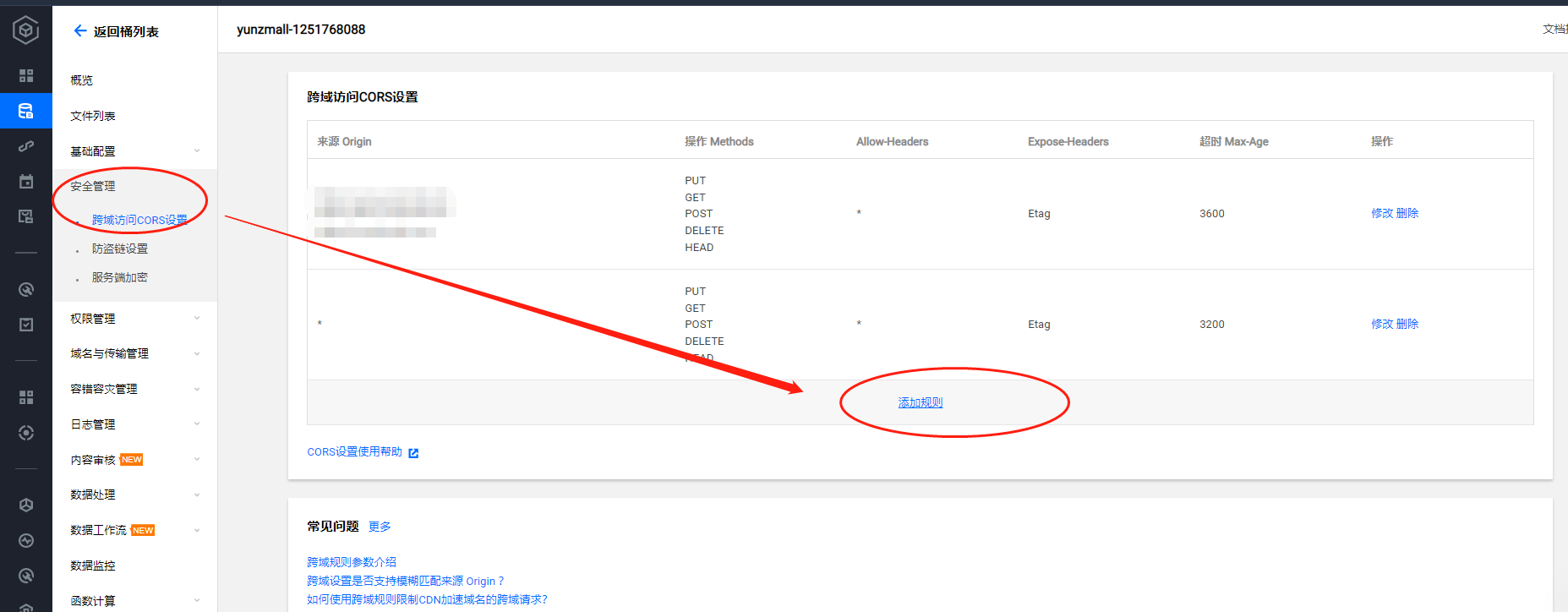Viewport: 1568px width, 612px height.
Task: Expand the 内容审核 chevron
Action: tap(197, 460)
